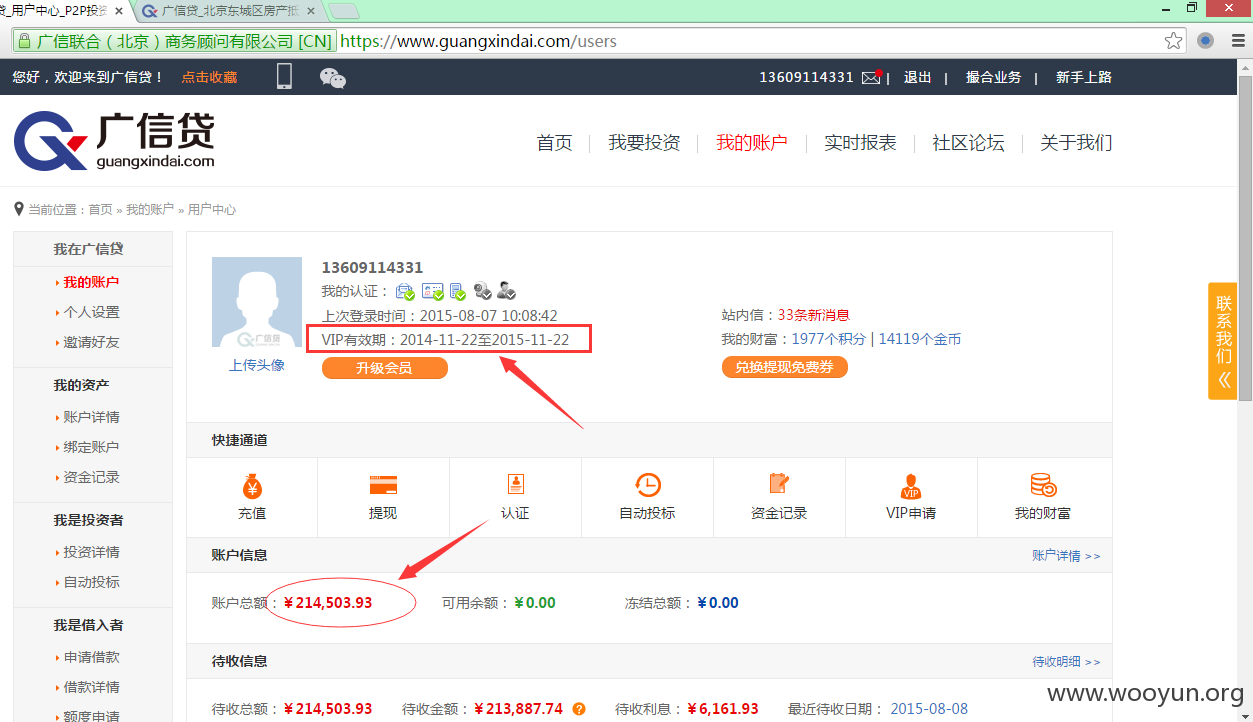Click 2015-08-08 latest due date

pos(929,709)
